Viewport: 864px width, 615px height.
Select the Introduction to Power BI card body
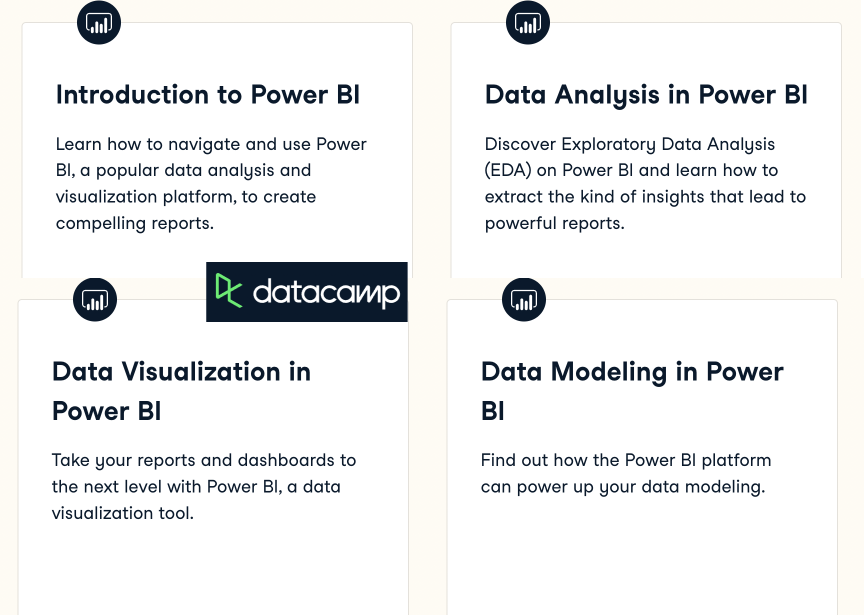point(217,150)
